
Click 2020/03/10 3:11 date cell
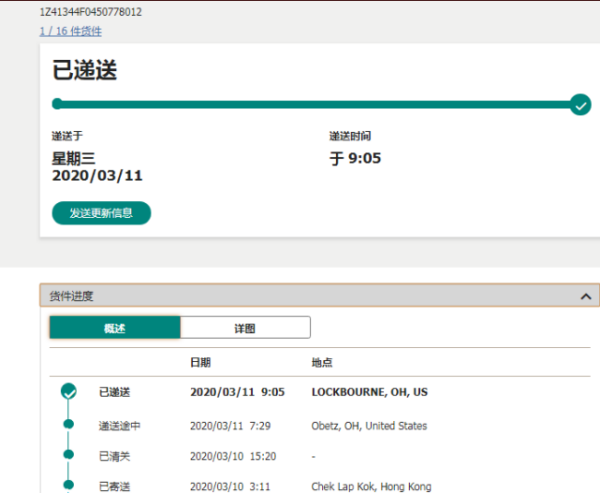point(230,486)
